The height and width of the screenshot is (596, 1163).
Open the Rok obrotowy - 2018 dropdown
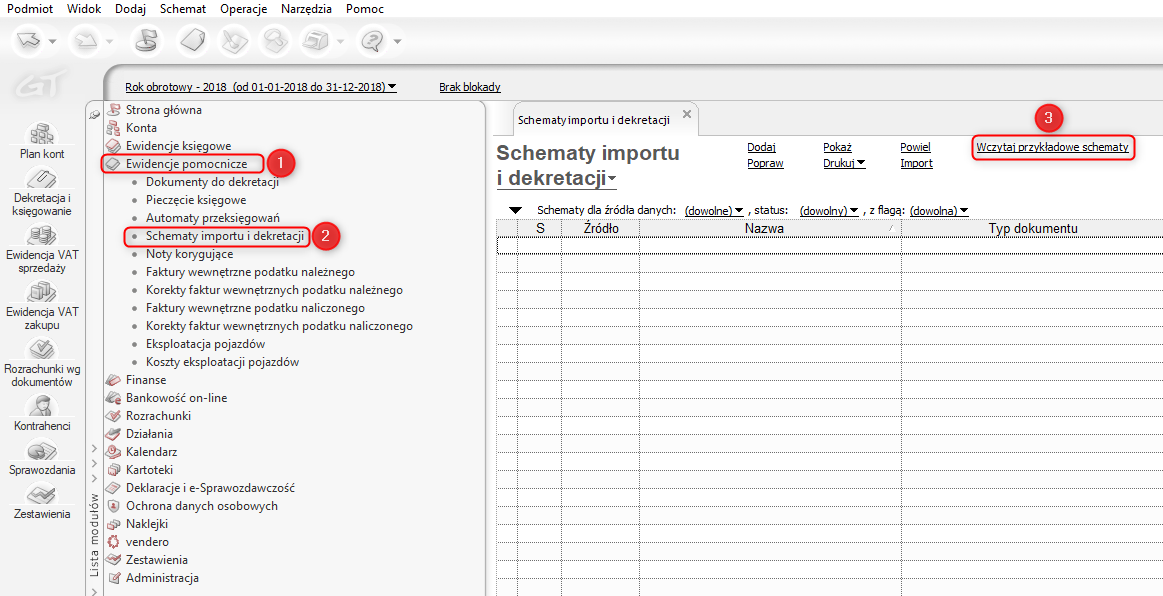260,87
